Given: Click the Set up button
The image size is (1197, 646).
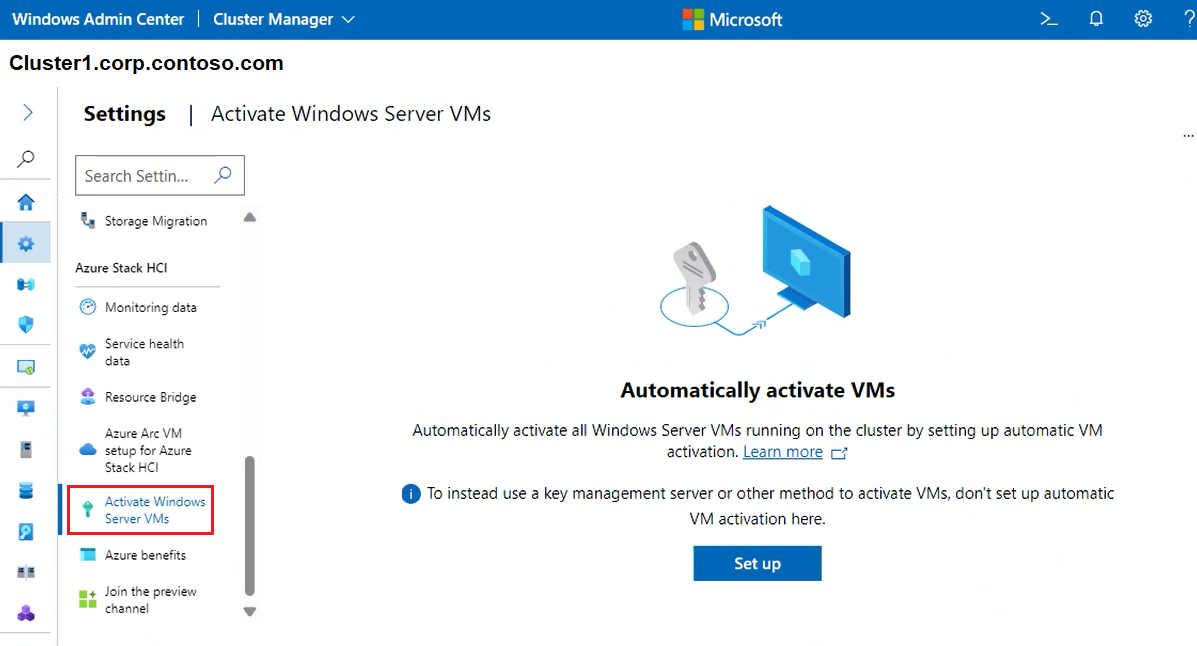Looking at the screenshot, I should pyautogui.click(x=757, y=563).
